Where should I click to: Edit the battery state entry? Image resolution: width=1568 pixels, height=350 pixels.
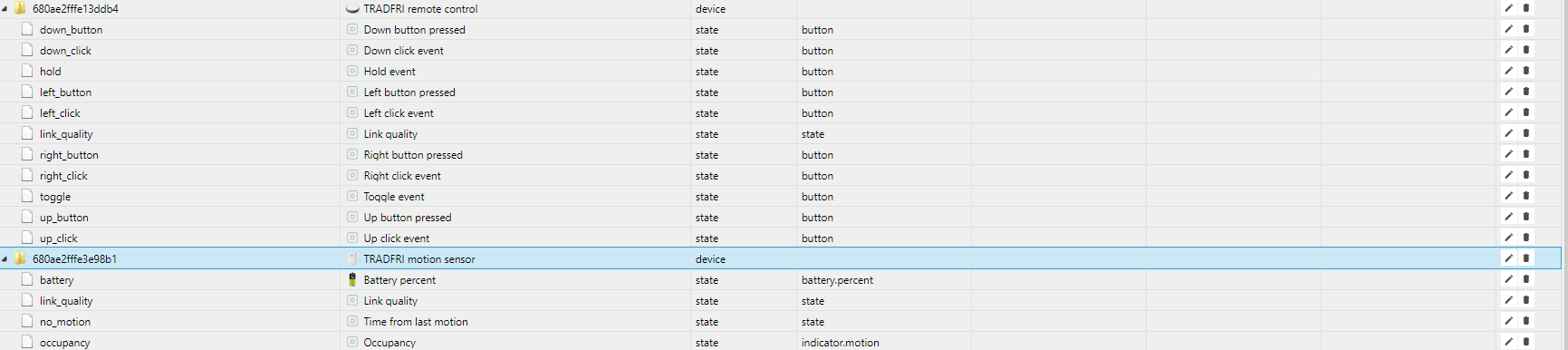pyautogui.click(x=1508, y=279)
